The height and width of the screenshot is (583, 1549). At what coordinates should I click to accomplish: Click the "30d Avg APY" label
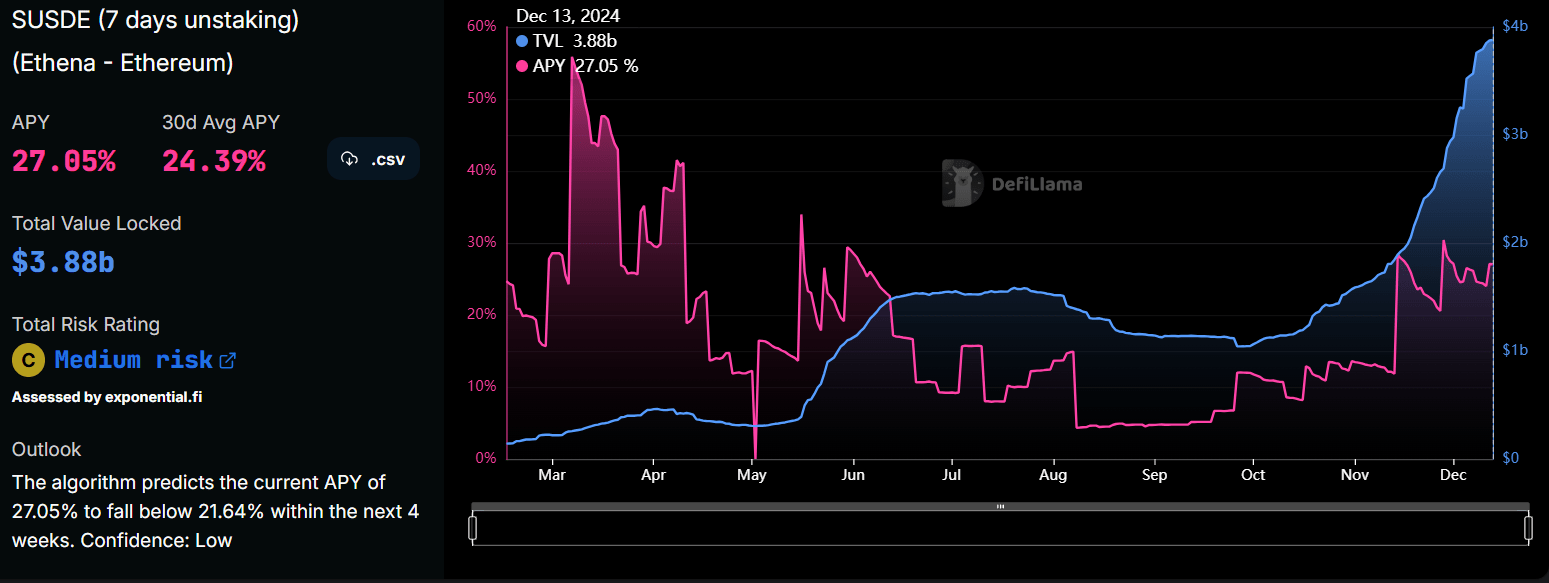221,122
